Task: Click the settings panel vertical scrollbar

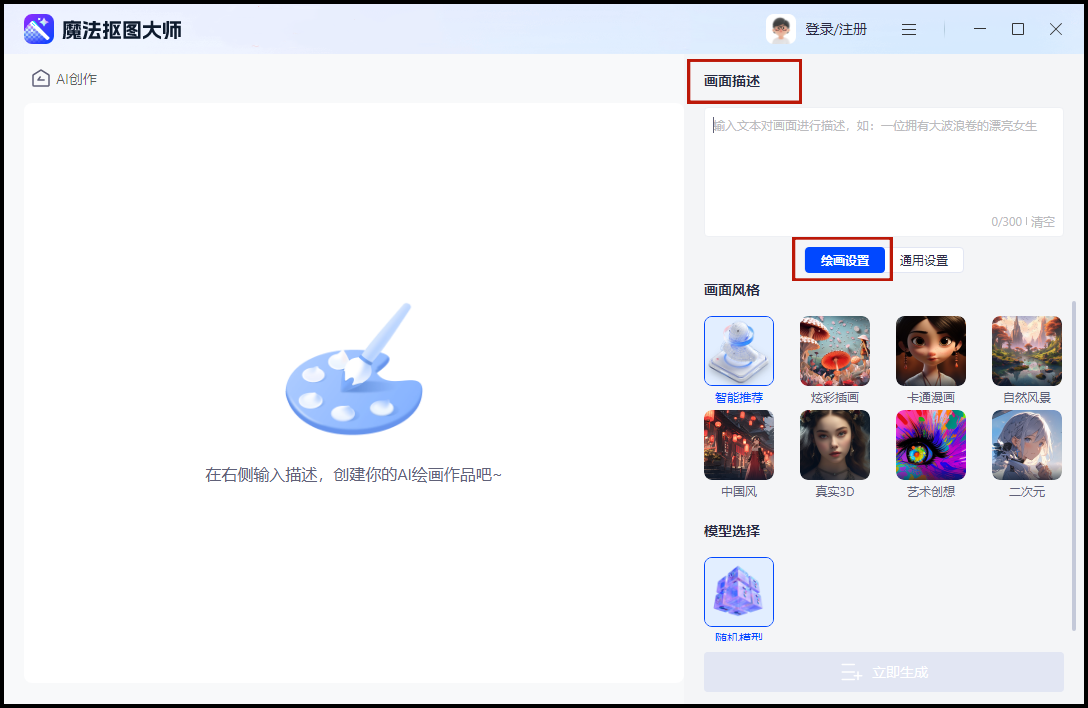Action: [x=1075, y=460]
